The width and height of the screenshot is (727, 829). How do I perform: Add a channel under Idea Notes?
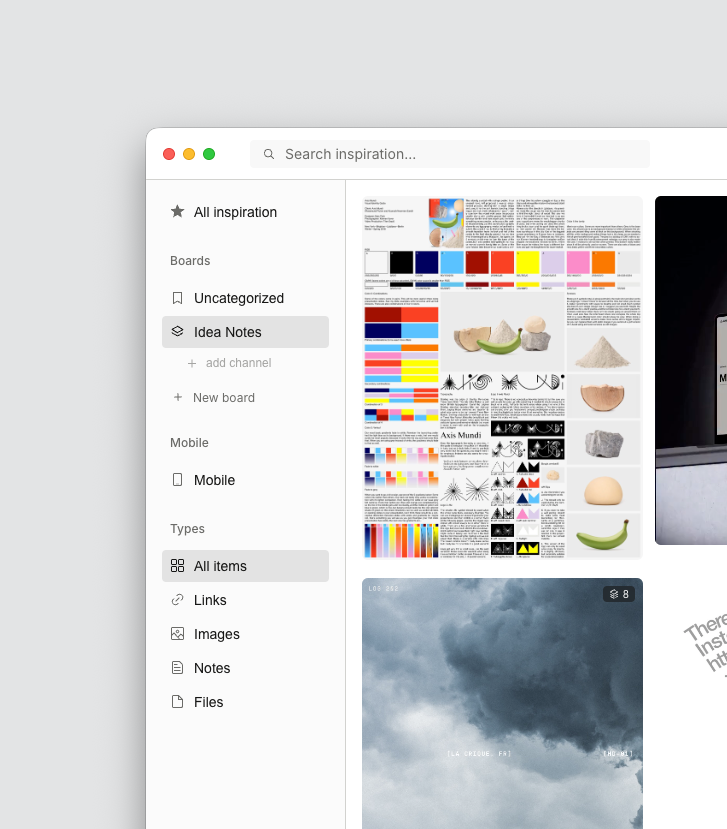pyautogui.click(x=238, y=363)
